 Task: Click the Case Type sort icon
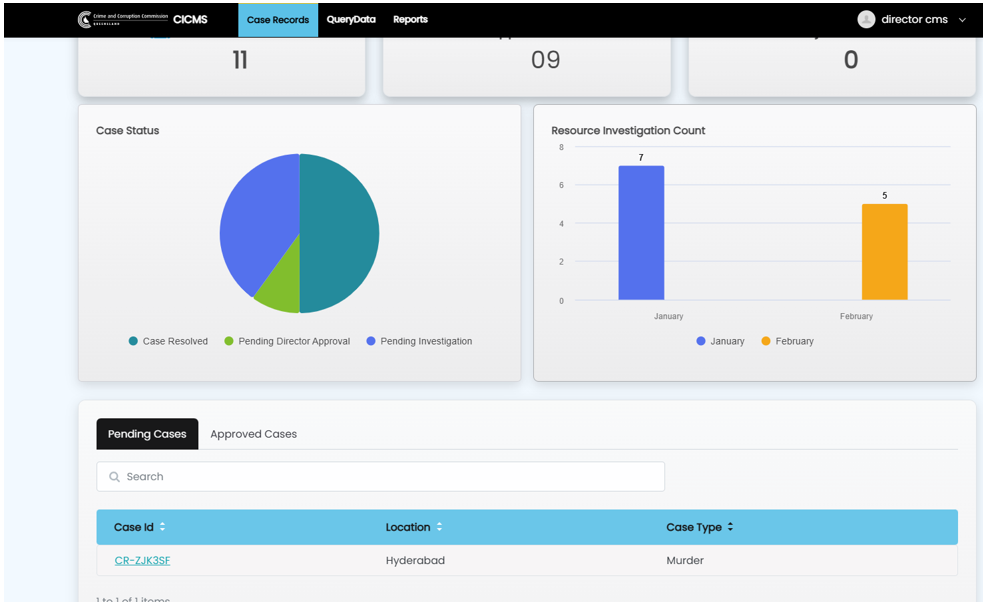point(730,527)
